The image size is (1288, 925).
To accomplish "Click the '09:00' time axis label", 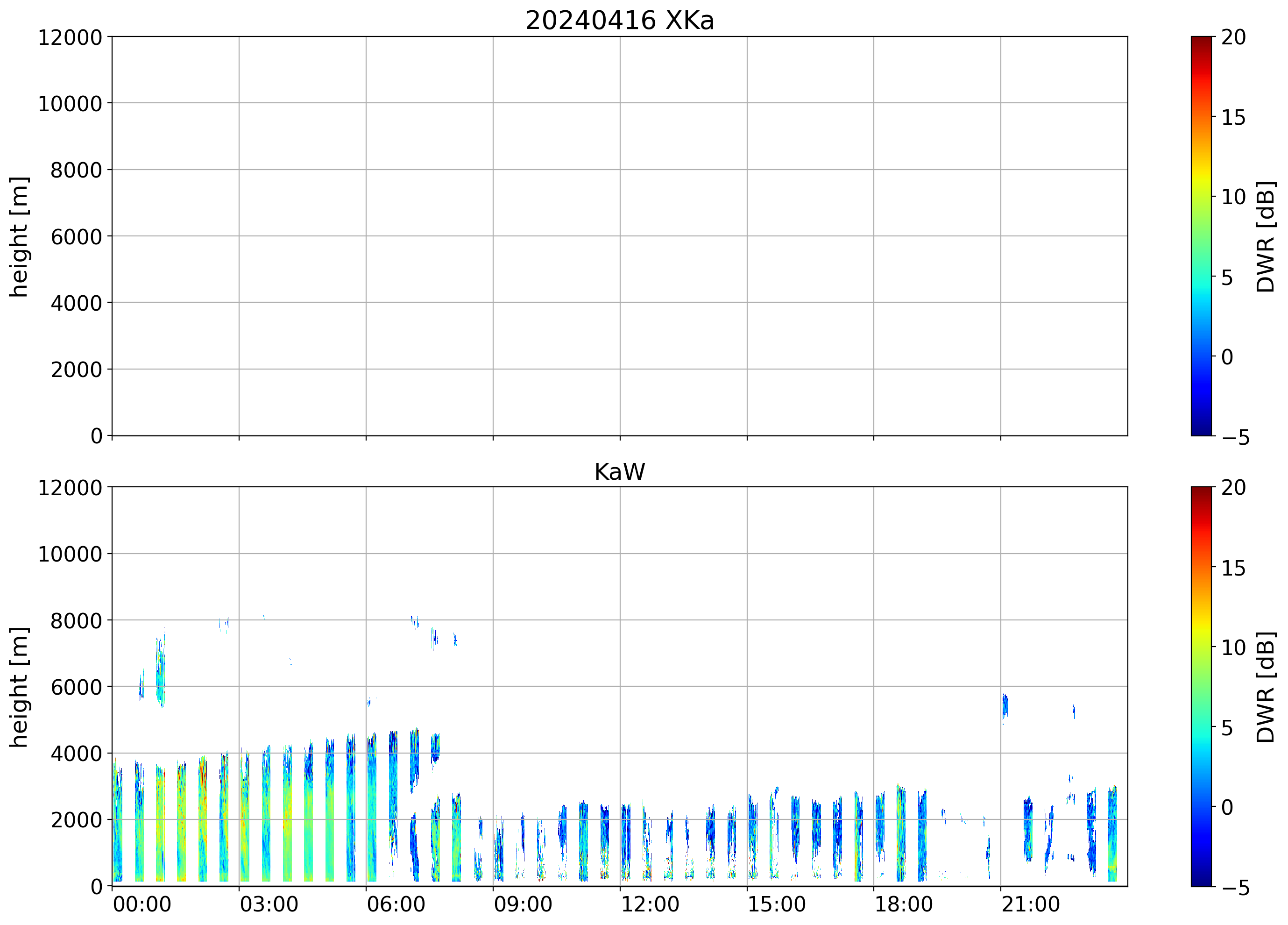I will click(523, 904).
